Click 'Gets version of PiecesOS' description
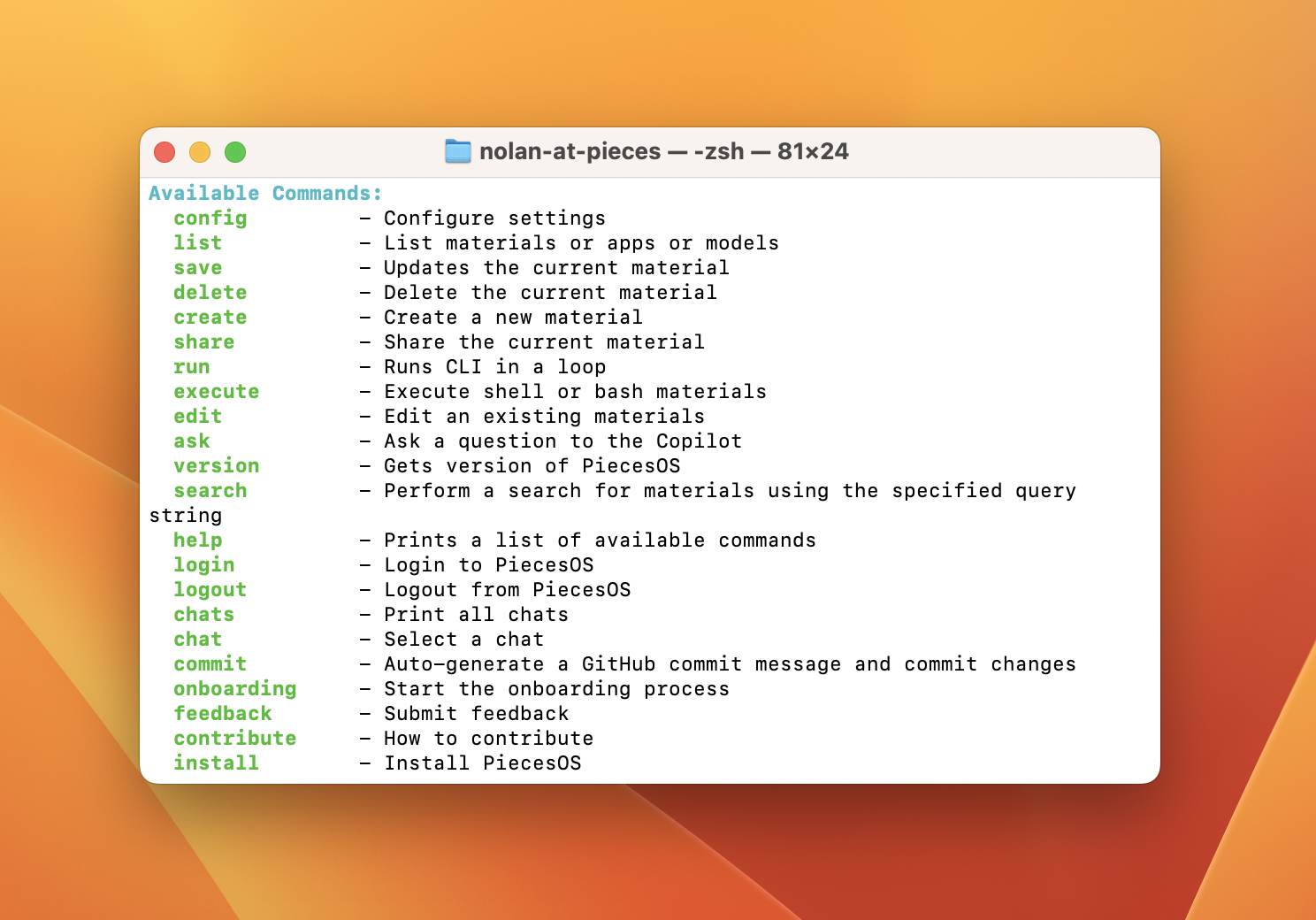Image resolution: width=1316 pixels, height=920 pixels. pos(532,465)
